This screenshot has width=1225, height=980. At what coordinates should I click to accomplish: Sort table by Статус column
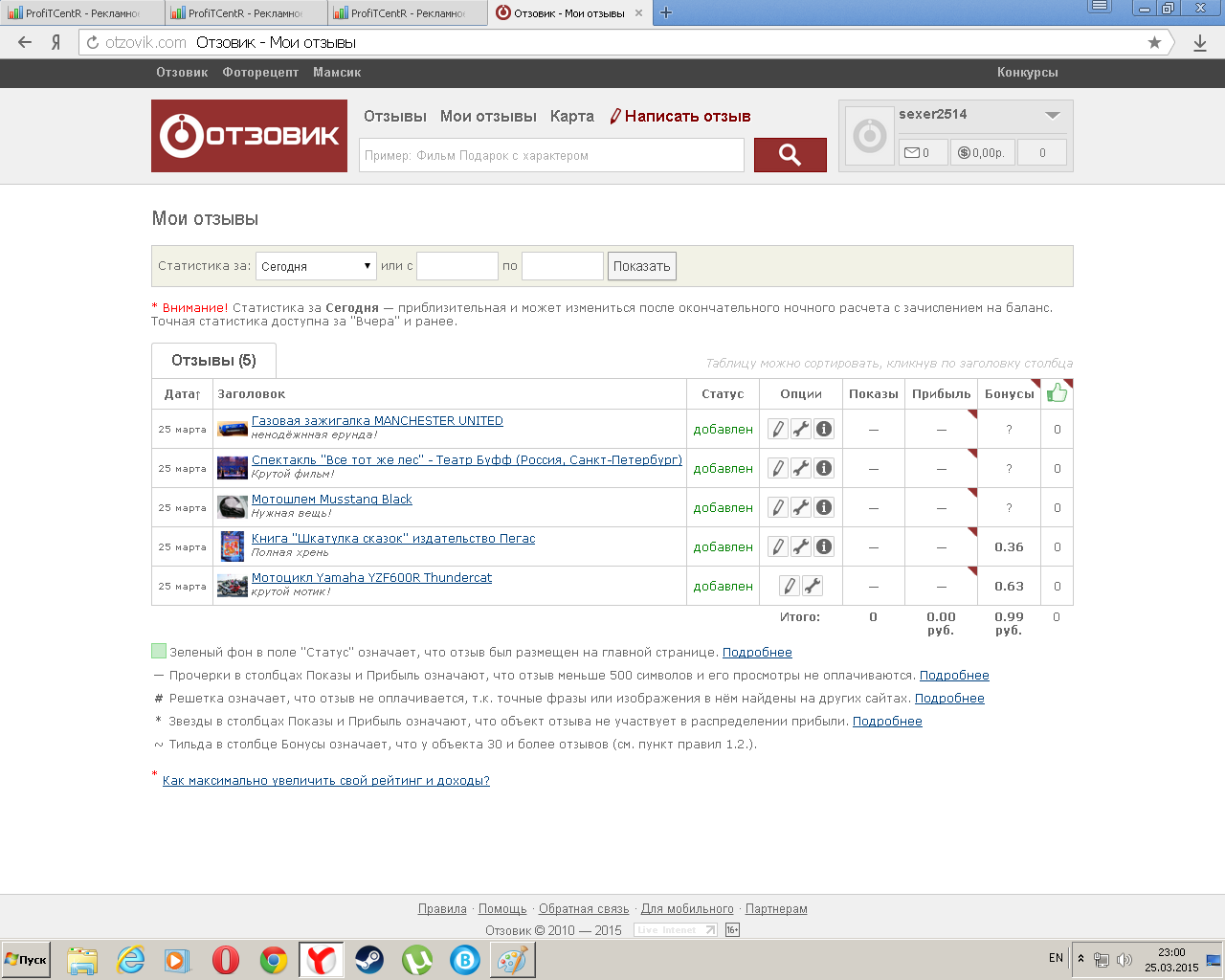723,394
